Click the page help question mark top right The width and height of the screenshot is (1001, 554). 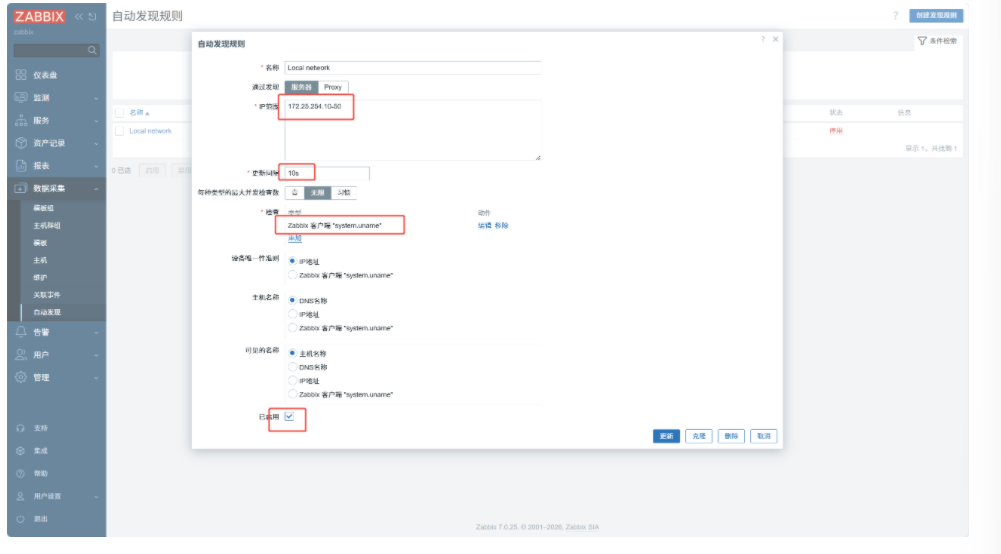(x=895, y=15)
